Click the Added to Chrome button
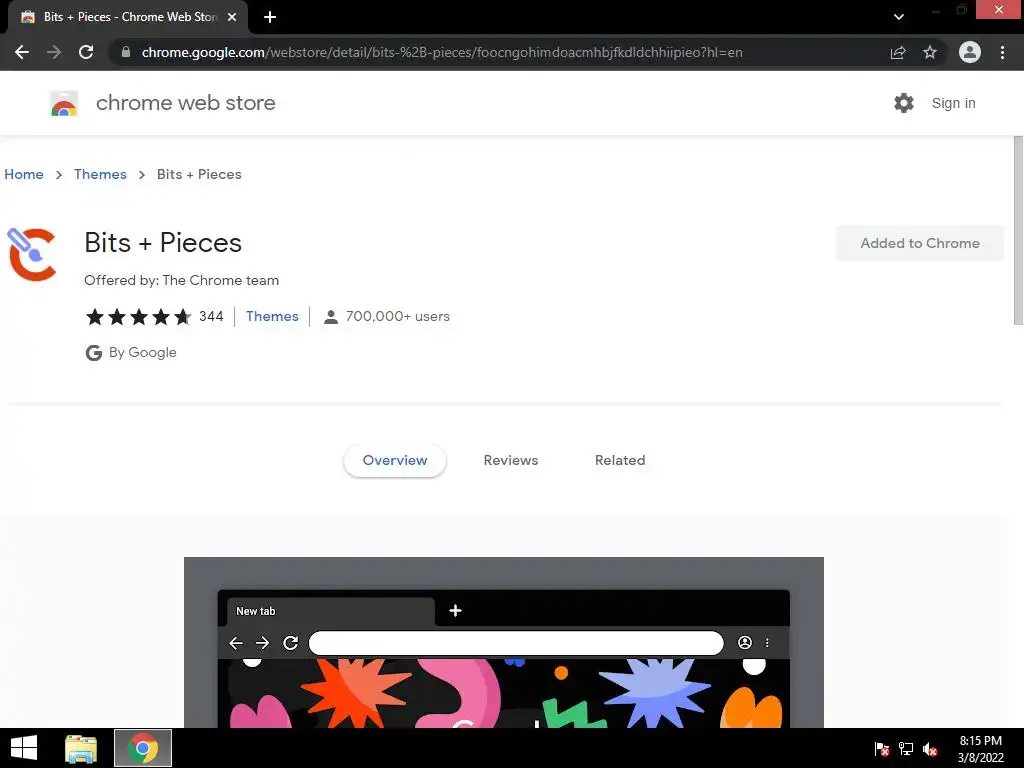 coord(920,243)
